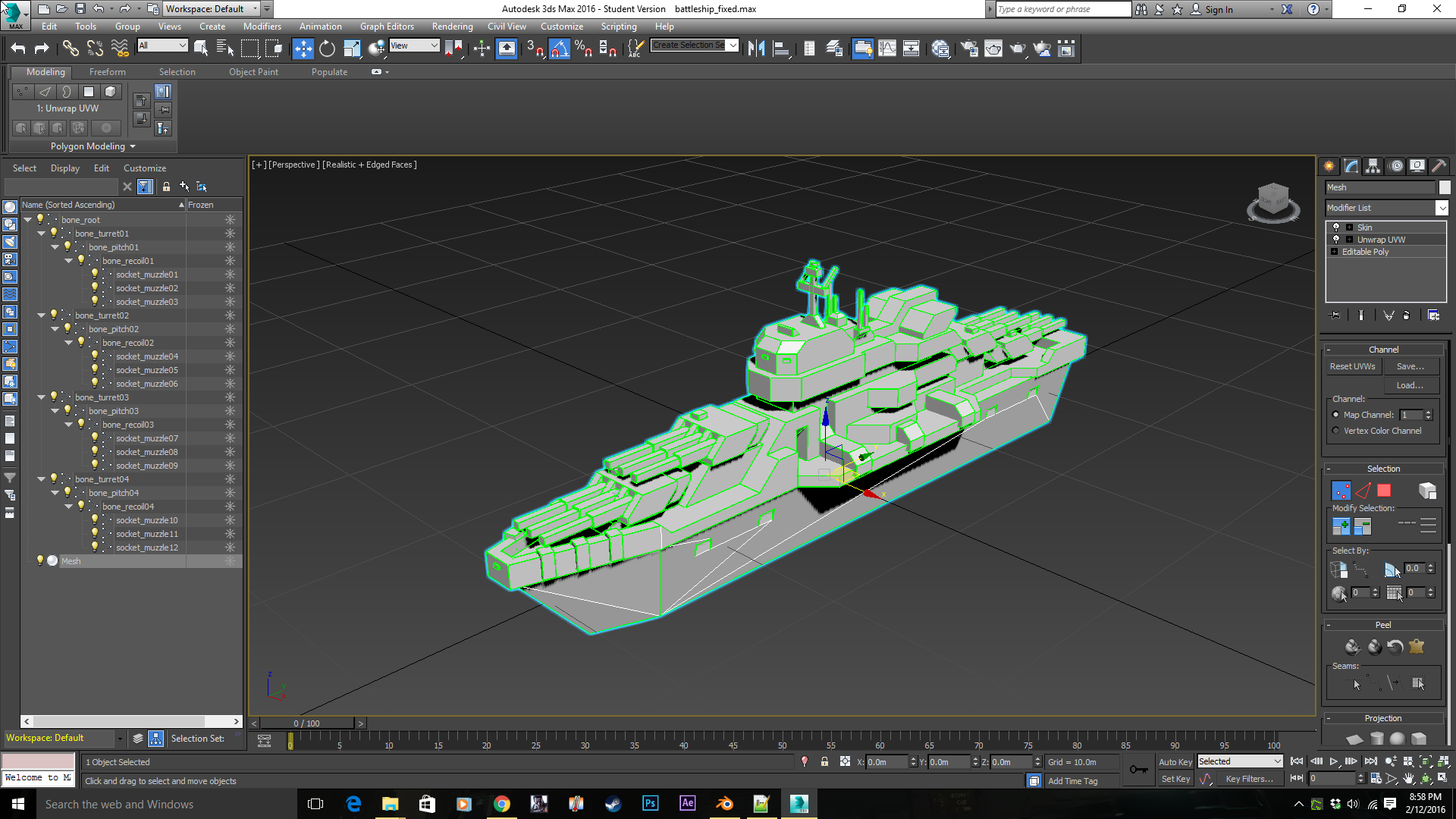Click the Auto Key button
Image resolution: width=1456 pixels, height=819 pixels.
click(x=1175, y=762)
